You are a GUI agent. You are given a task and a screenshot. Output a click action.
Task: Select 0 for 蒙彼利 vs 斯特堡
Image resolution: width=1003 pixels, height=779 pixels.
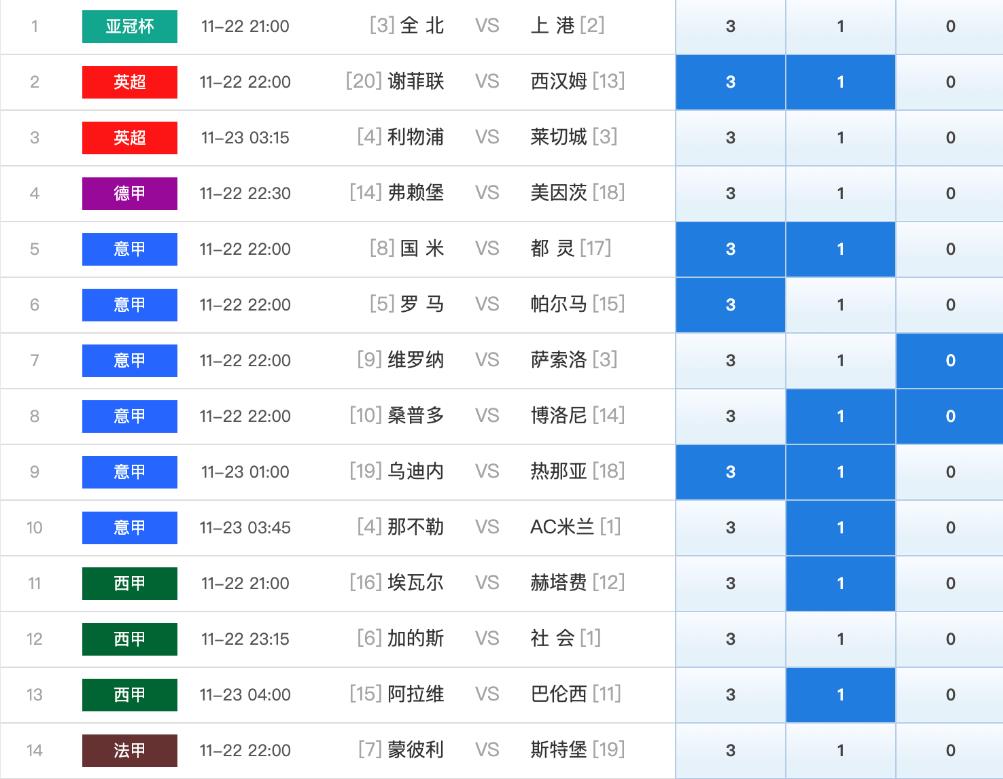click(950, 750)
